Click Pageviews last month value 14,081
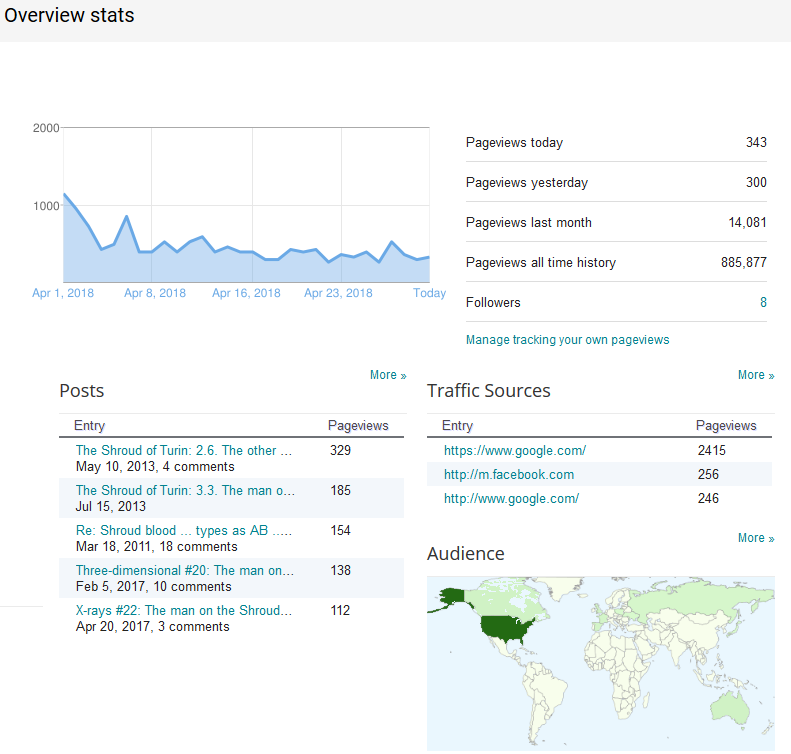Viewport: 791px width, 754px height. pos(748,222)
